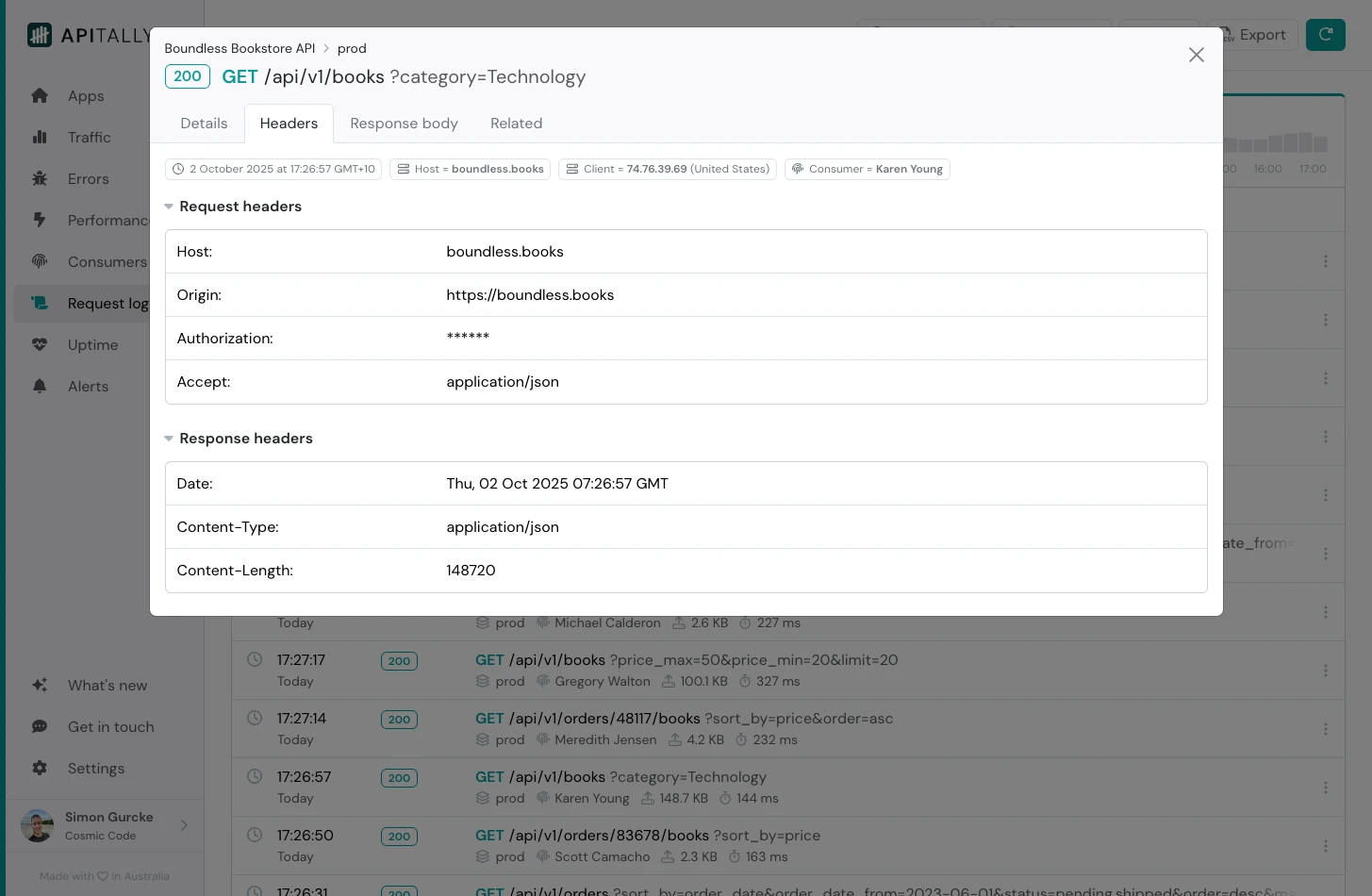Close the request details dialog
The width and height of the screenshot is (1372, 896).
coord(1196,55)
